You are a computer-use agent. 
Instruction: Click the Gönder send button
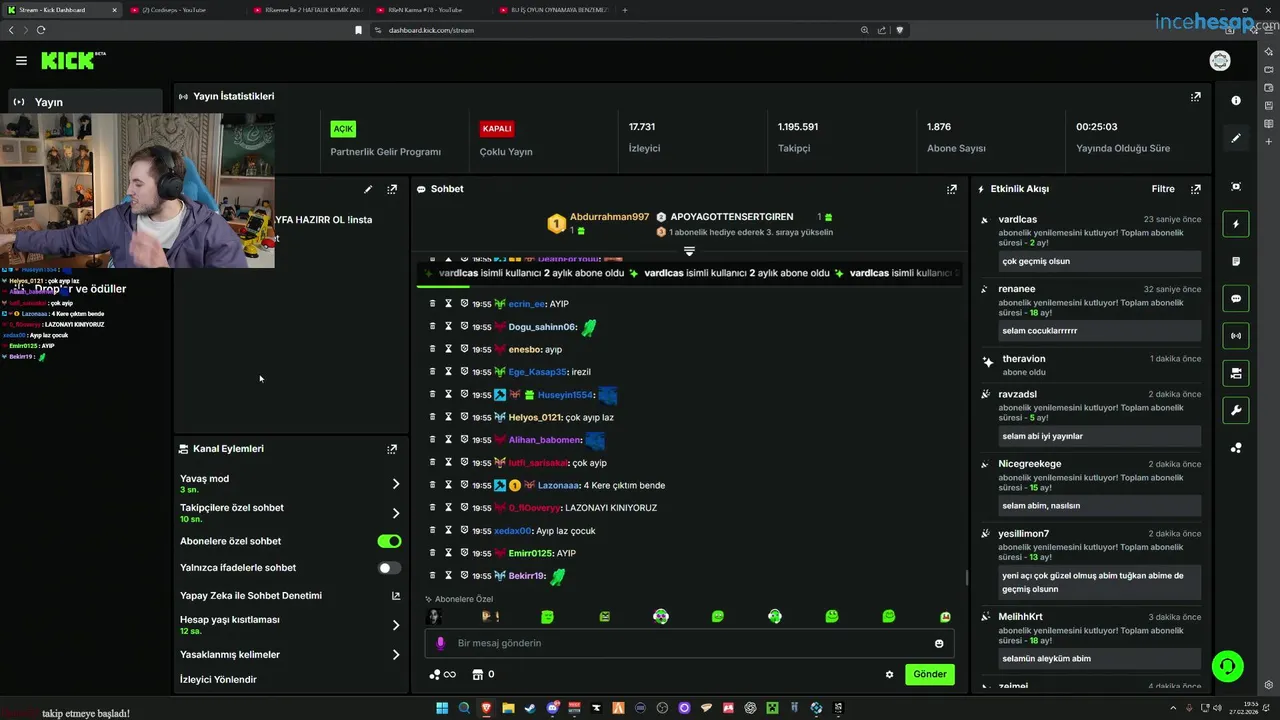click(x=929, y=674)
